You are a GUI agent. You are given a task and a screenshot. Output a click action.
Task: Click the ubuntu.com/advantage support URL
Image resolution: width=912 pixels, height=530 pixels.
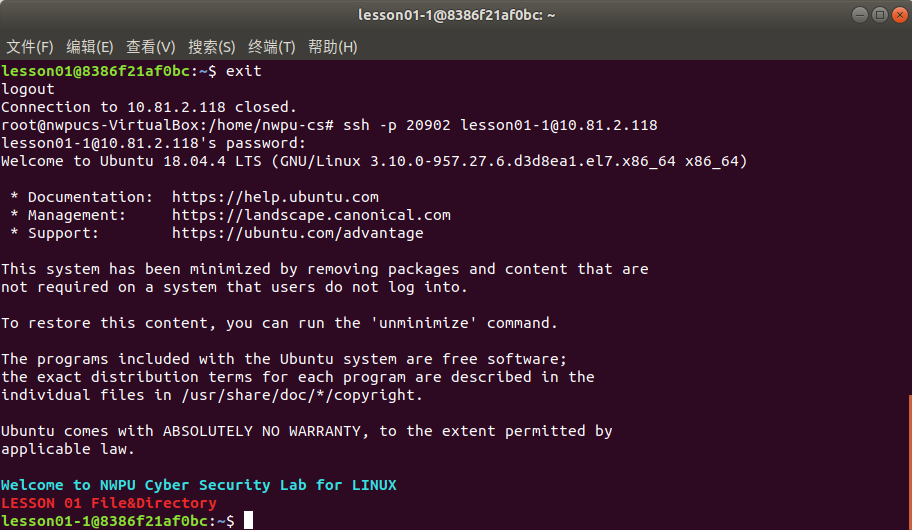297,233
